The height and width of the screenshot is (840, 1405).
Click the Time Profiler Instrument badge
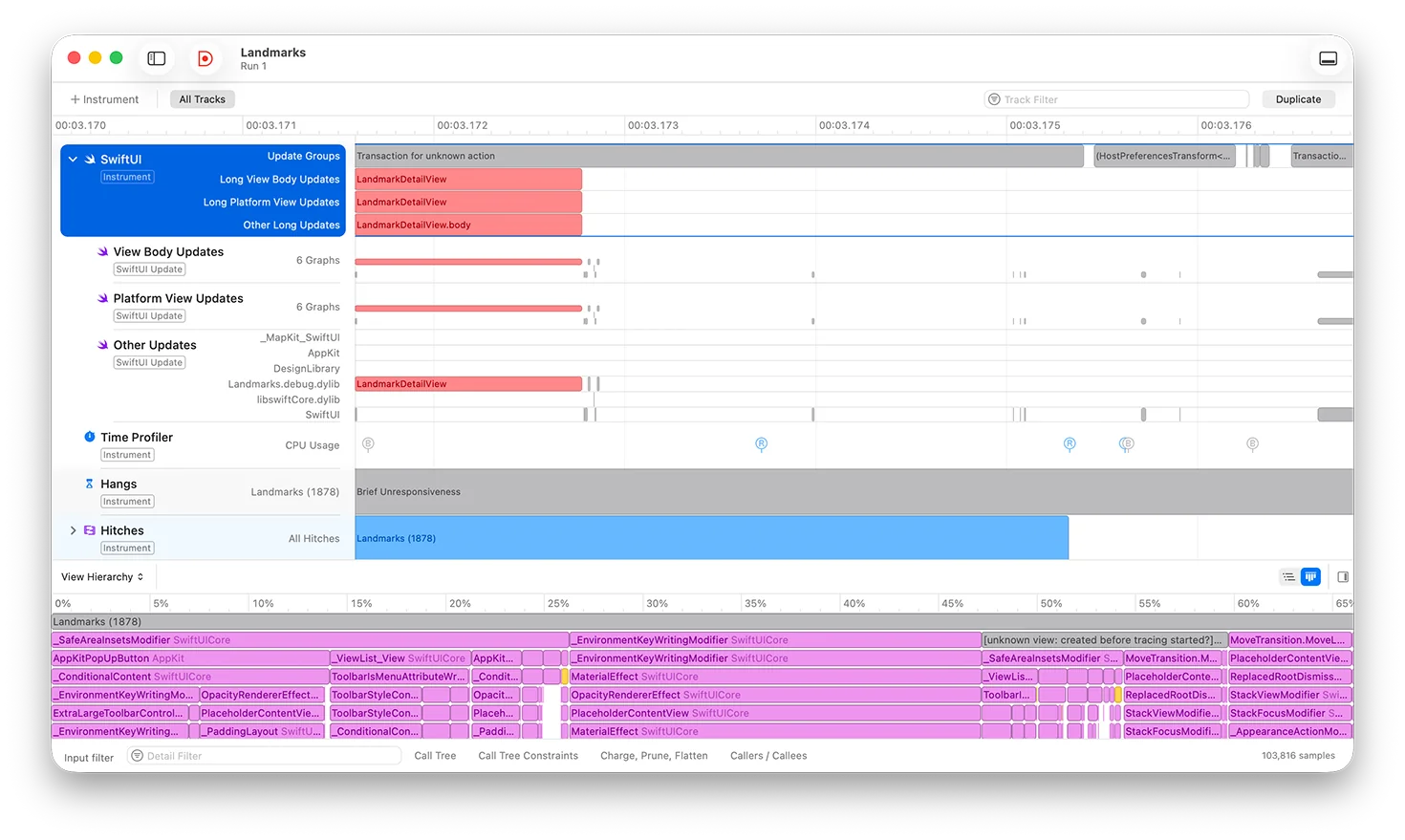click(127, 455)
